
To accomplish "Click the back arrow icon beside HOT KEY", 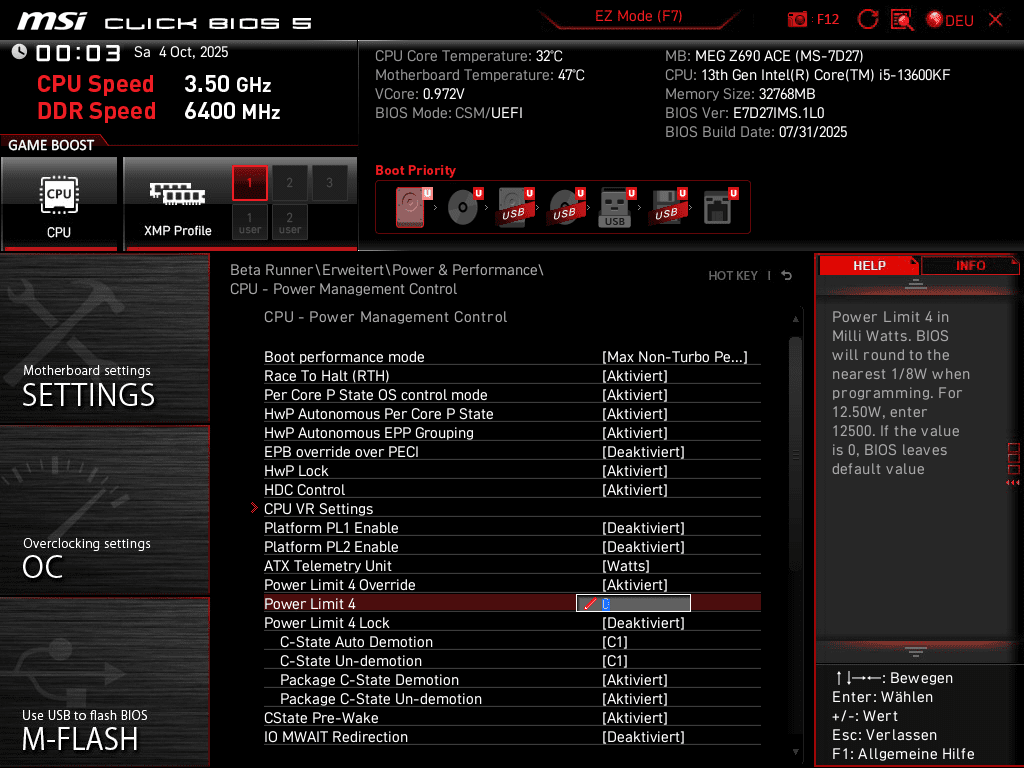I will click(x=787, y=276).
